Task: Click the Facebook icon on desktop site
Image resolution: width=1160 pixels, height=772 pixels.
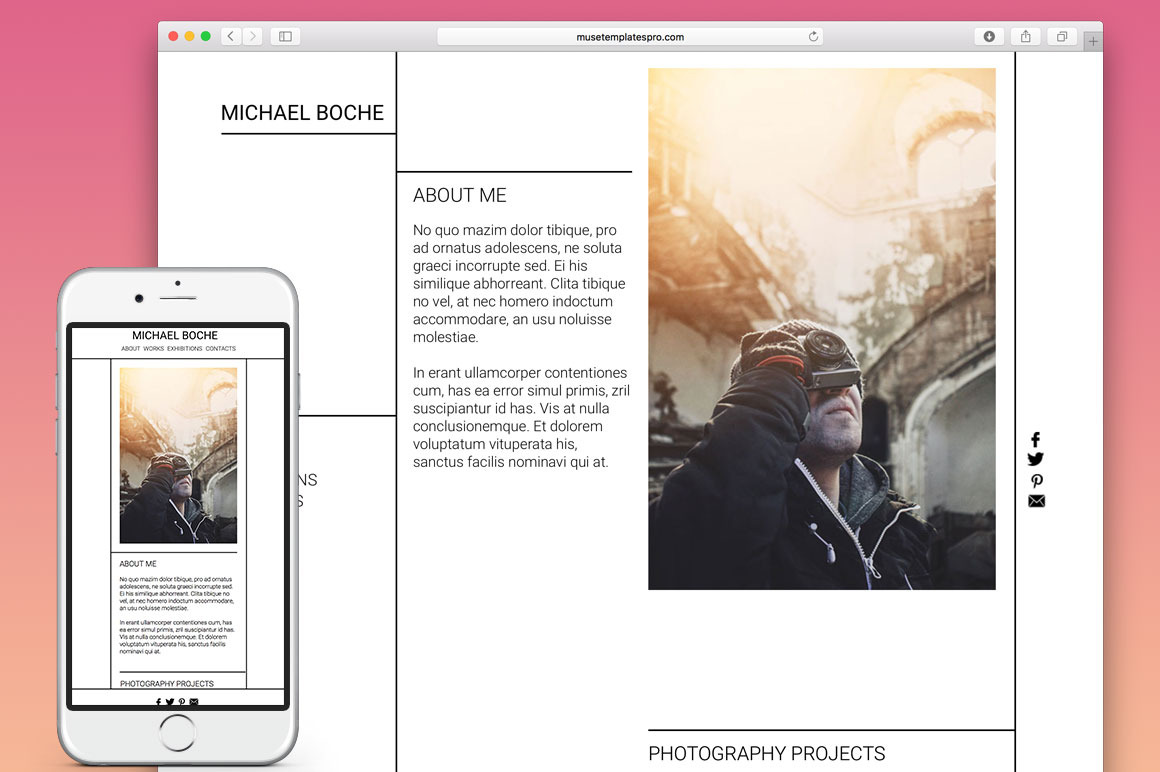Action: pyautogui.click(x=1035, y=440)
